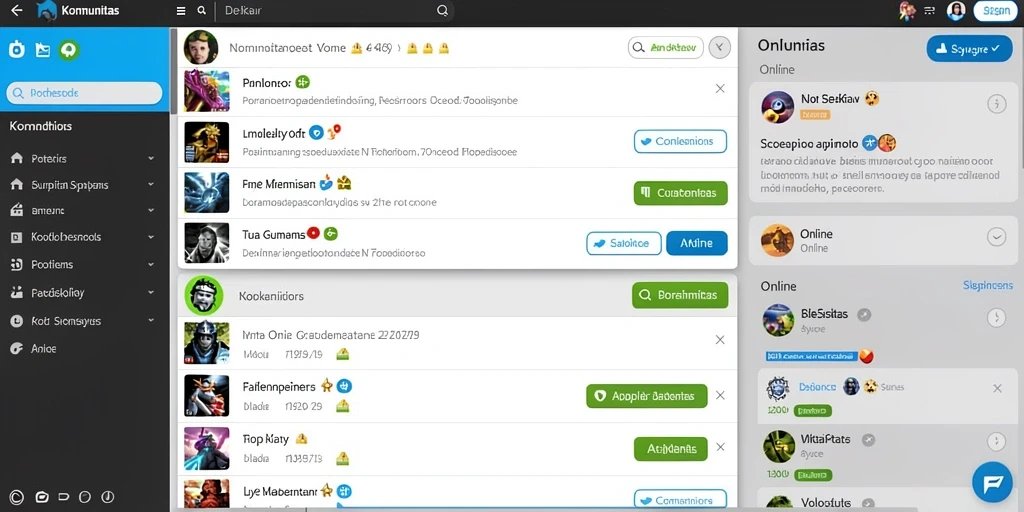Open the Fme Mremnisan thumbnail

206,193
